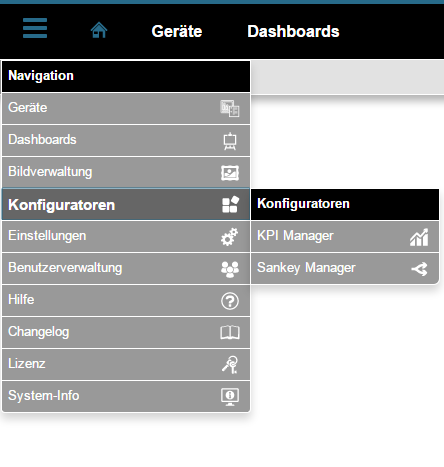Viewport: 444px width, 467px height.
Task: Click the Dashboards easel icon
Action: coord(230,141)
